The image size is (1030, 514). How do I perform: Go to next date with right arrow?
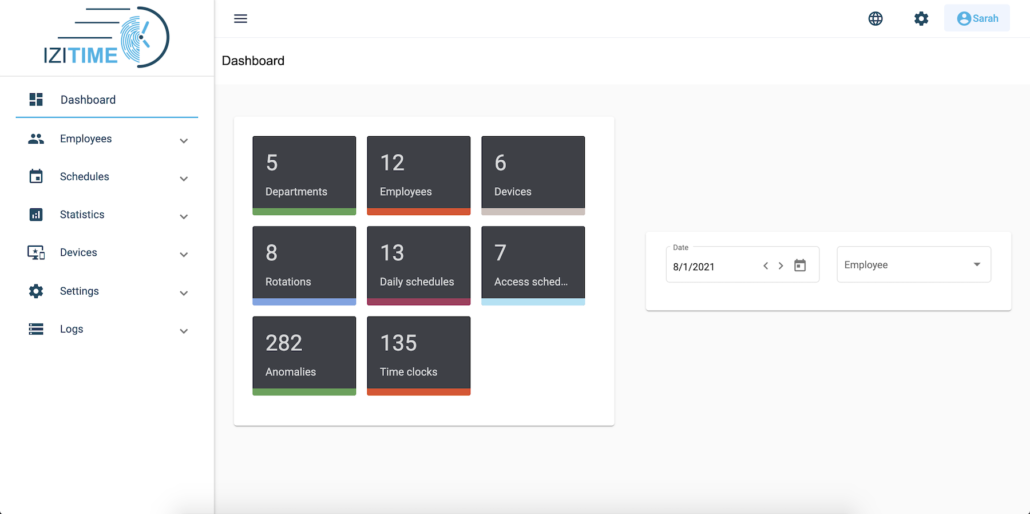click(780, 266)
